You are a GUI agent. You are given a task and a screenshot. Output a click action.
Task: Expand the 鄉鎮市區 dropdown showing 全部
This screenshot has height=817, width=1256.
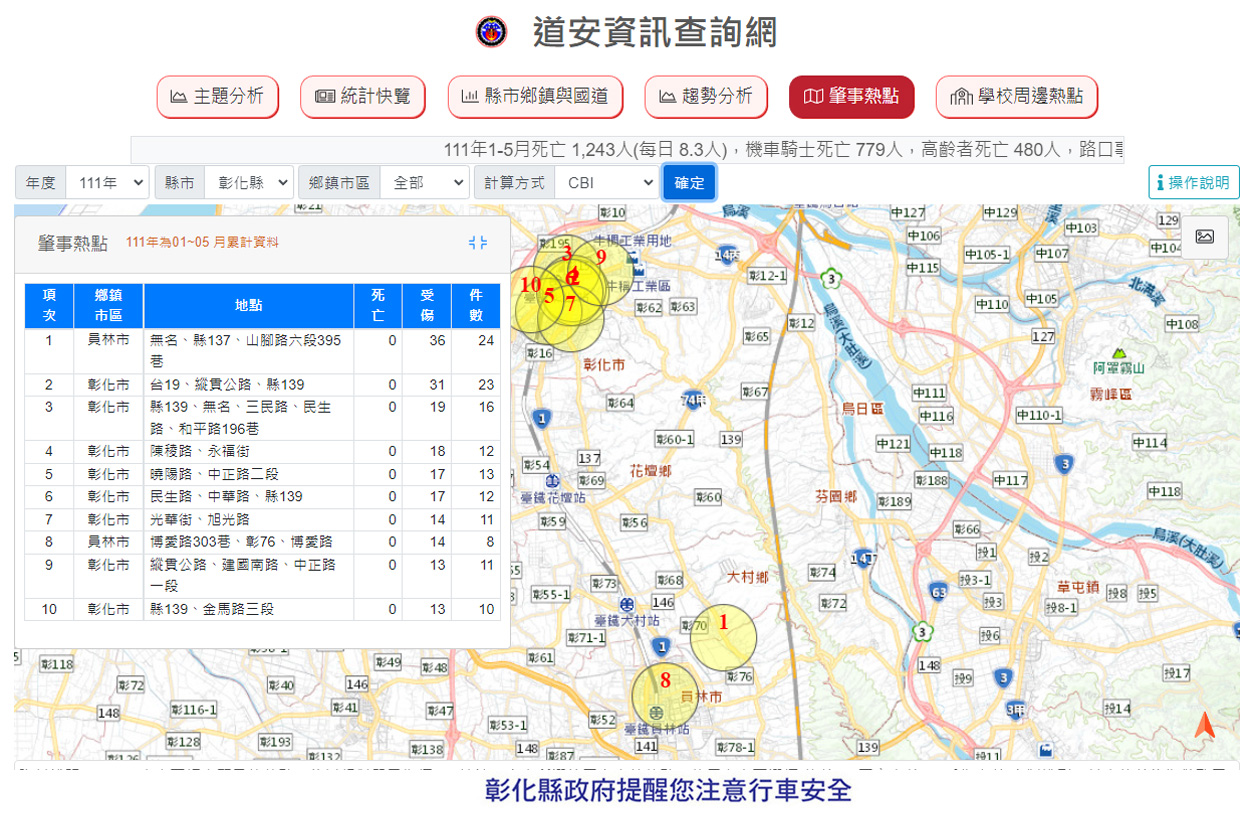point(424,183)
